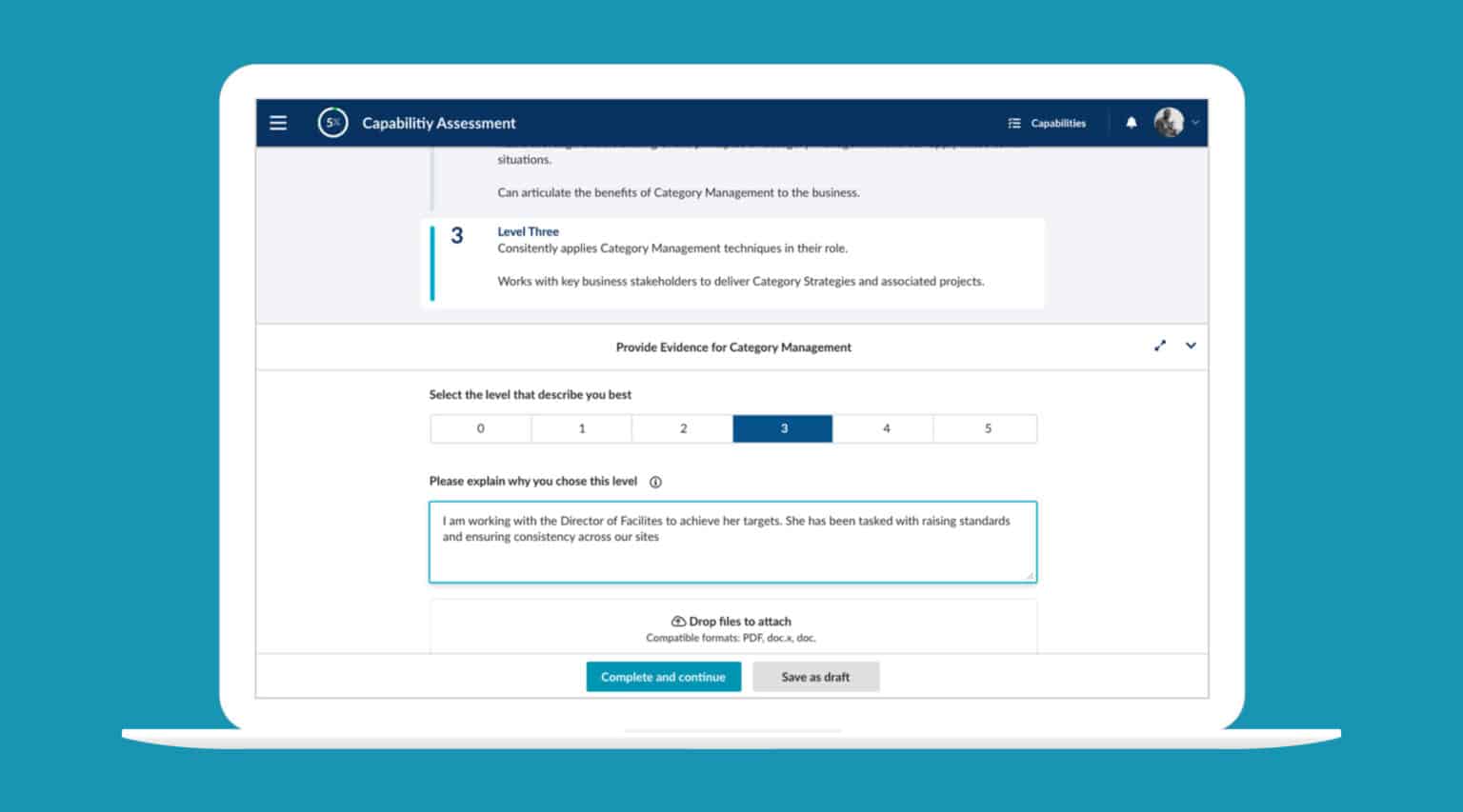Select level 5 in the level selector
This screenshot has height=812, width=1463.
pyautogui.click(x=985, y=428)
